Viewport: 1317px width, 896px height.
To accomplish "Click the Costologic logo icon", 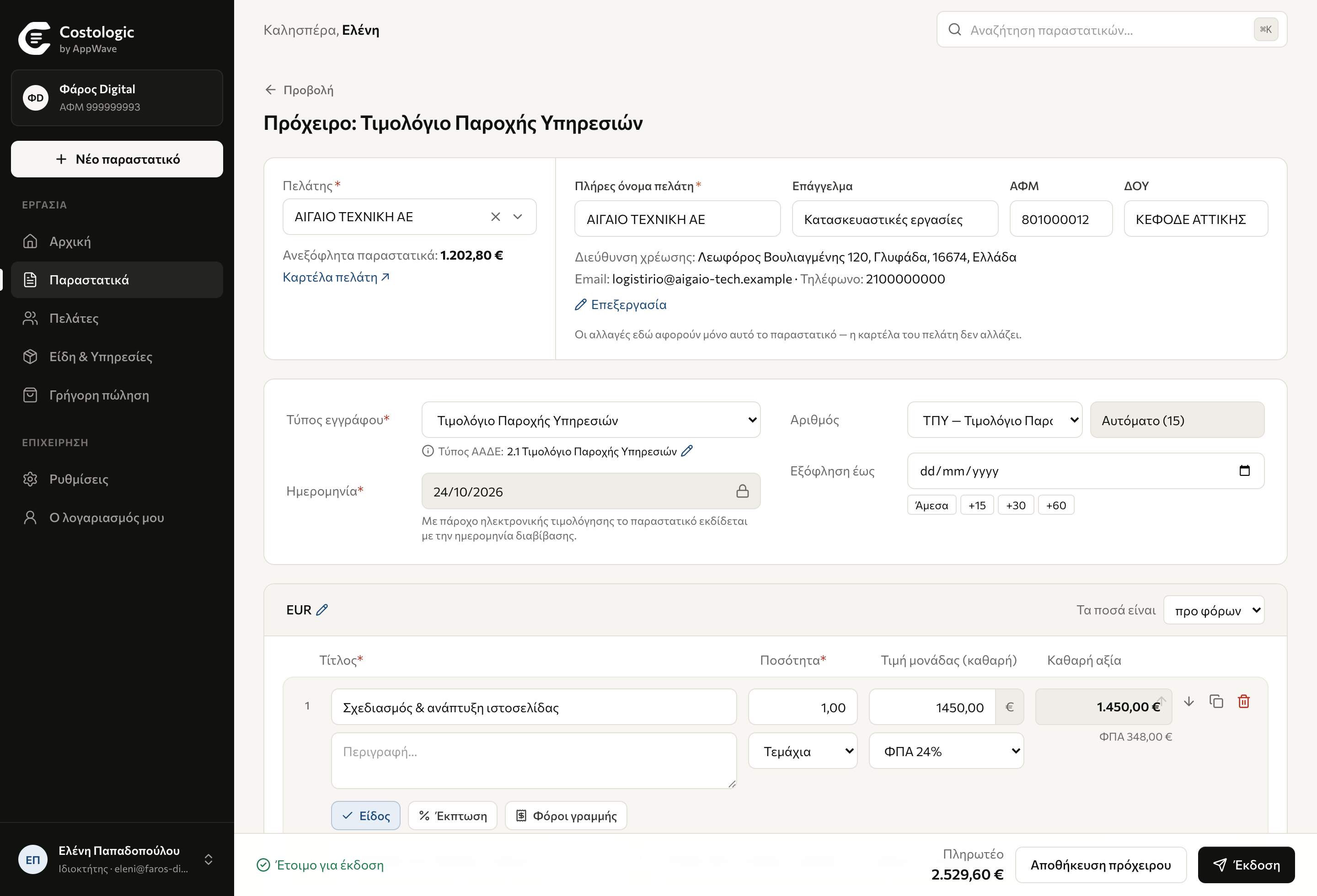I will click(35, 38).
